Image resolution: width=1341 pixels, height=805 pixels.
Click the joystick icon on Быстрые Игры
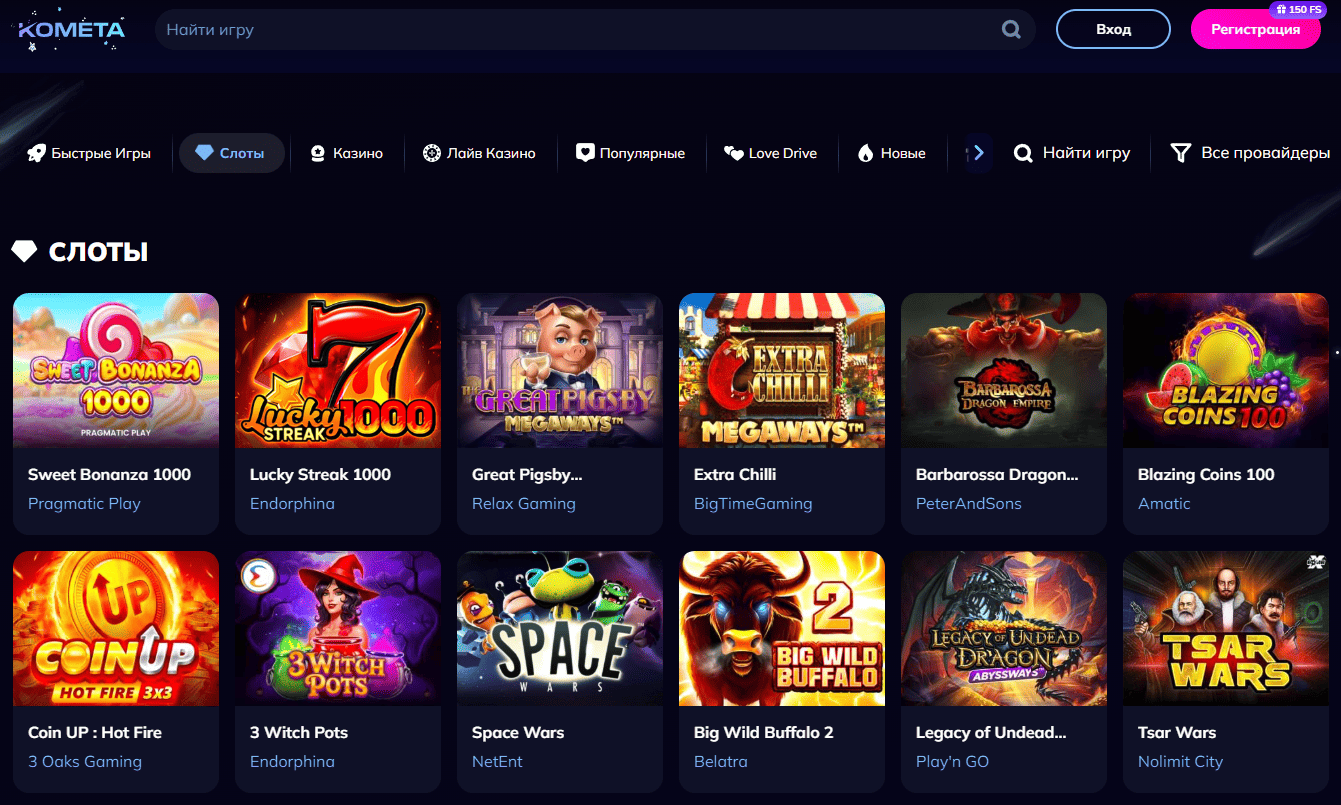(37, 152)
